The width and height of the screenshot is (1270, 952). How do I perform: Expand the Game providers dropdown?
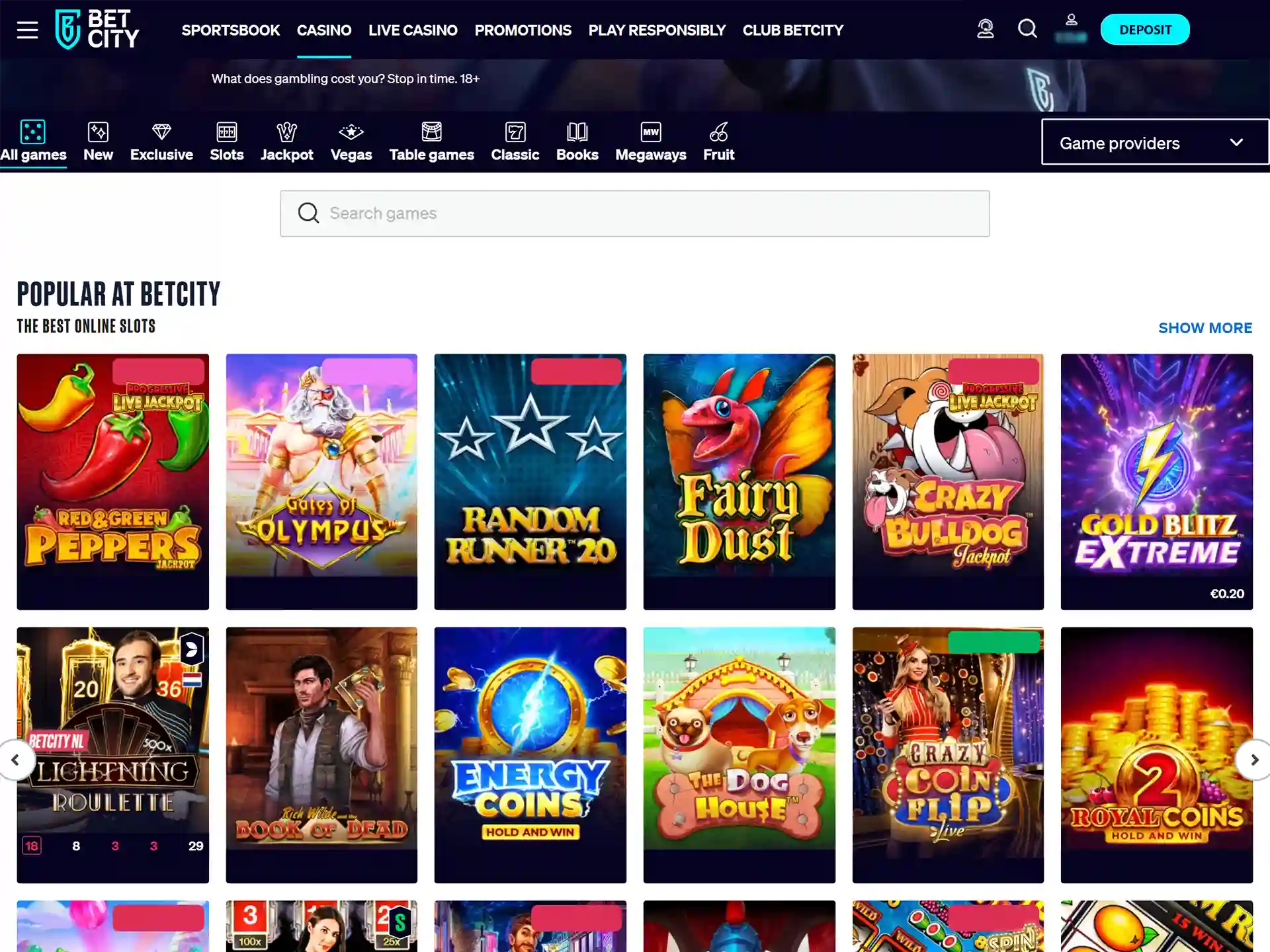coord(1154,142)
